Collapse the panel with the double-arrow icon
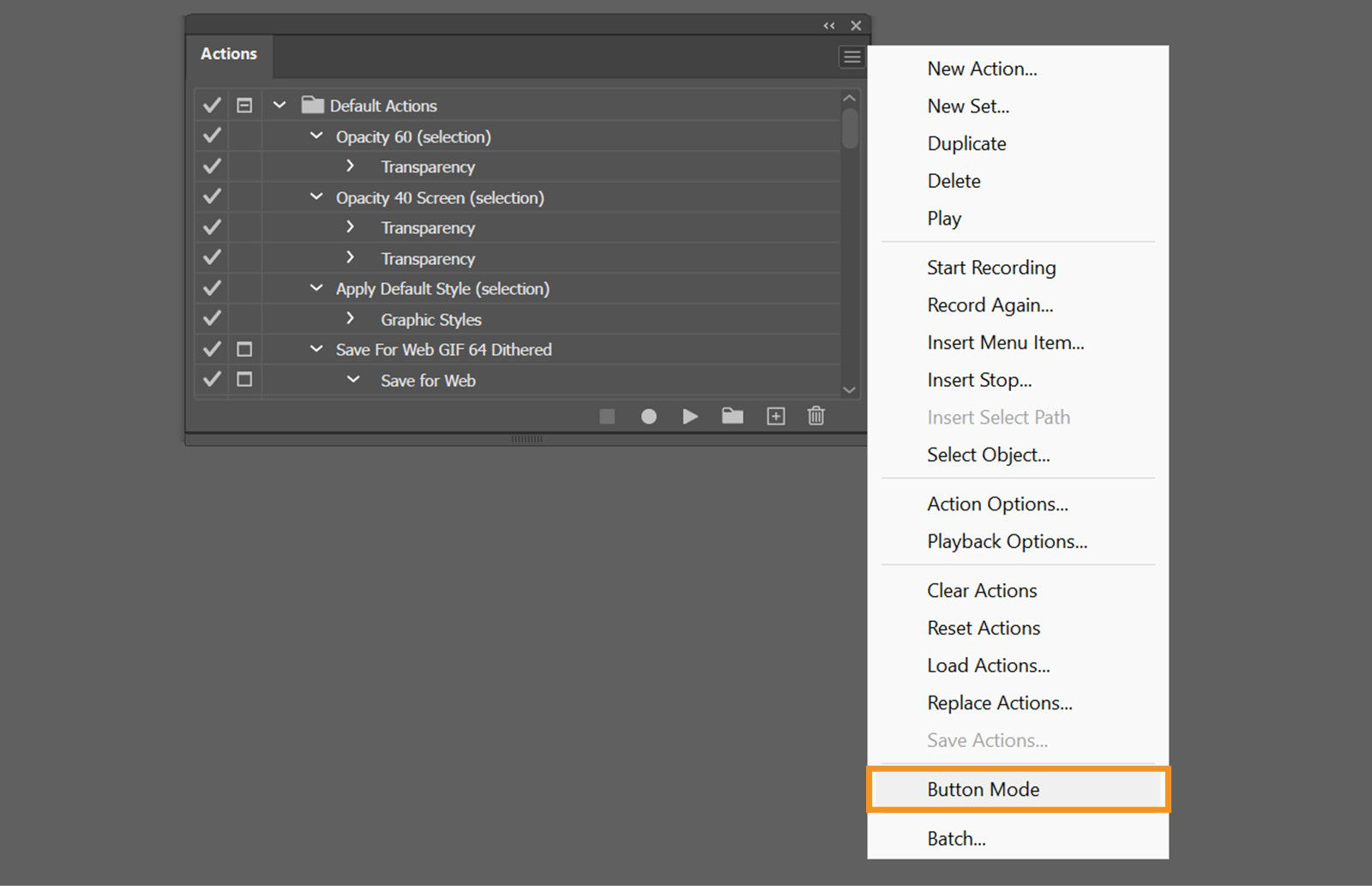Screen dimensions: 1372x886 (828, 25)
